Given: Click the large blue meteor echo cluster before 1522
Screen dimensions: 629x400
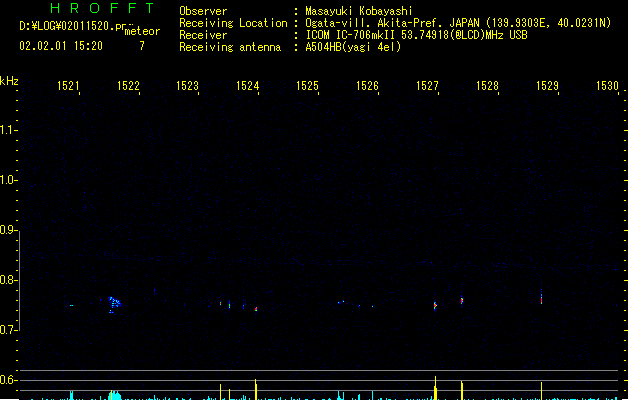Looking at the screenshot, I should [114, 304].
